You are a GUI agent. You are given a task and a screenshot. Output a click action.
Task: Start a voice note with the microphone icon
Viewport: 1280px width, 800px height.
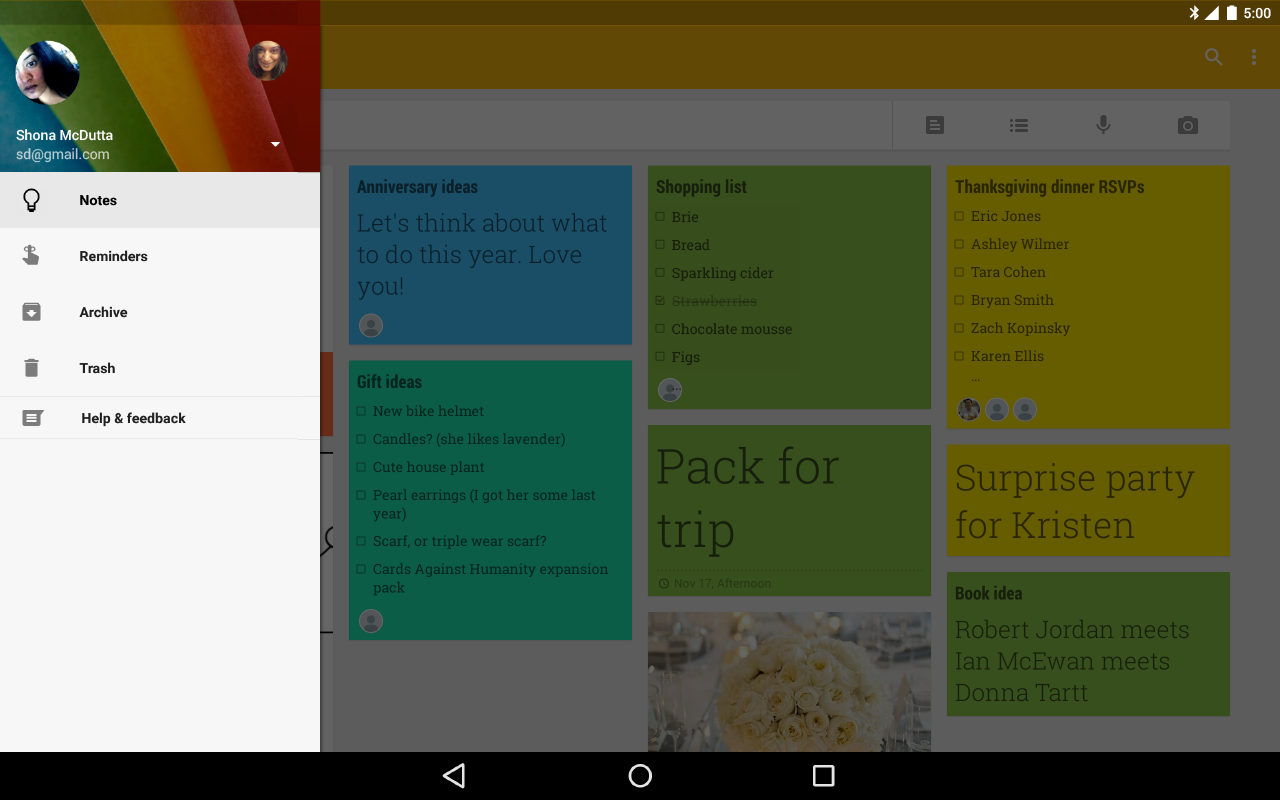pos(1103,125)
